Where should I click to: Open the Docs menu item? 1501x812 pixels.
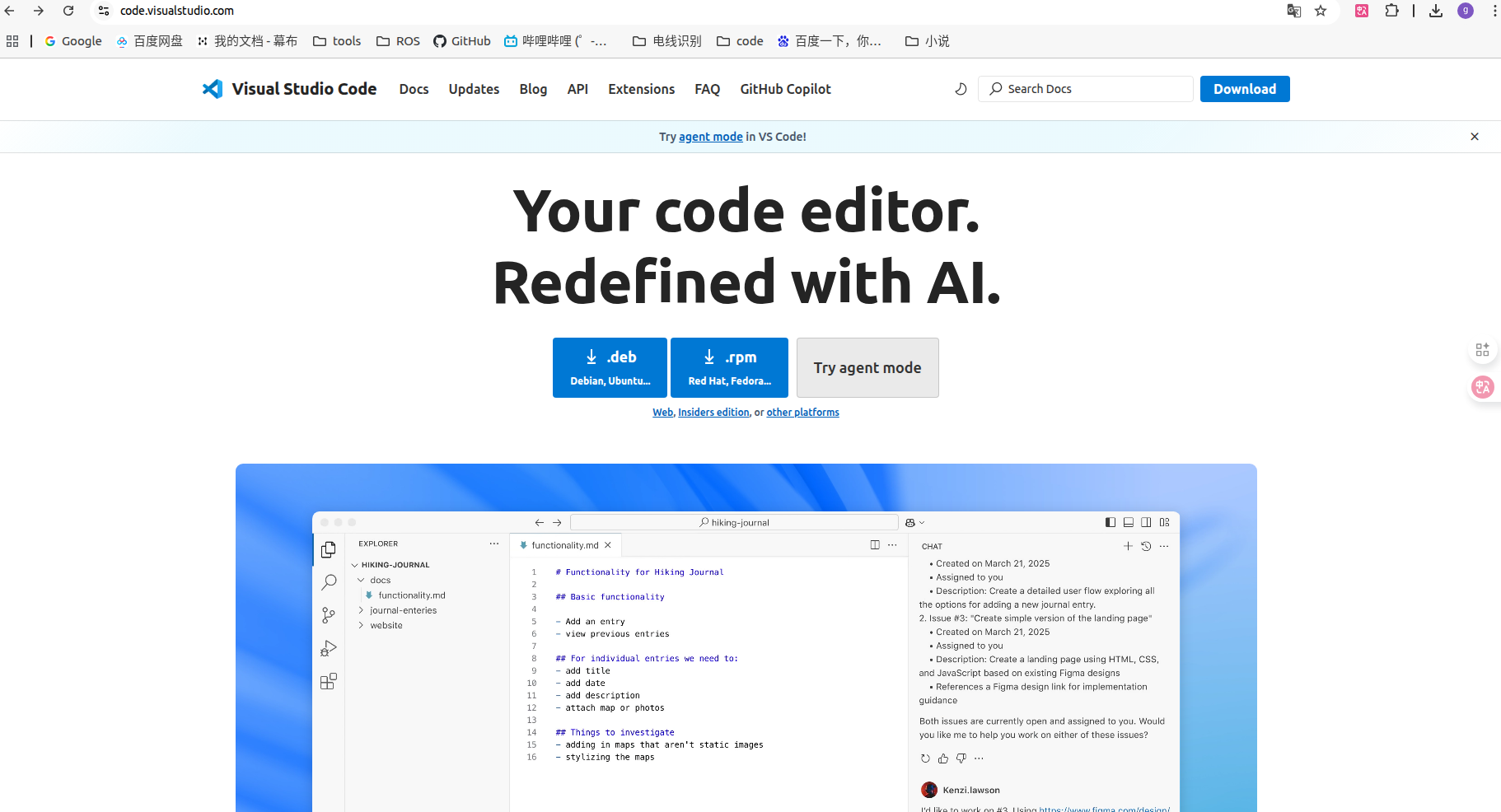pyautogui.click(x=414, y=89)
